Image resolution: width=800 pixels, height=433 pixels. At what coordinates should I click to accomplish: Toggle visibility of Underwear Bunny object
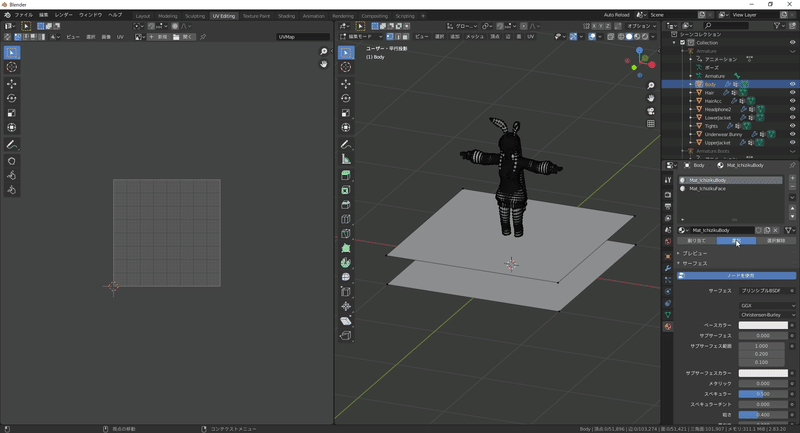pos(793,134)
